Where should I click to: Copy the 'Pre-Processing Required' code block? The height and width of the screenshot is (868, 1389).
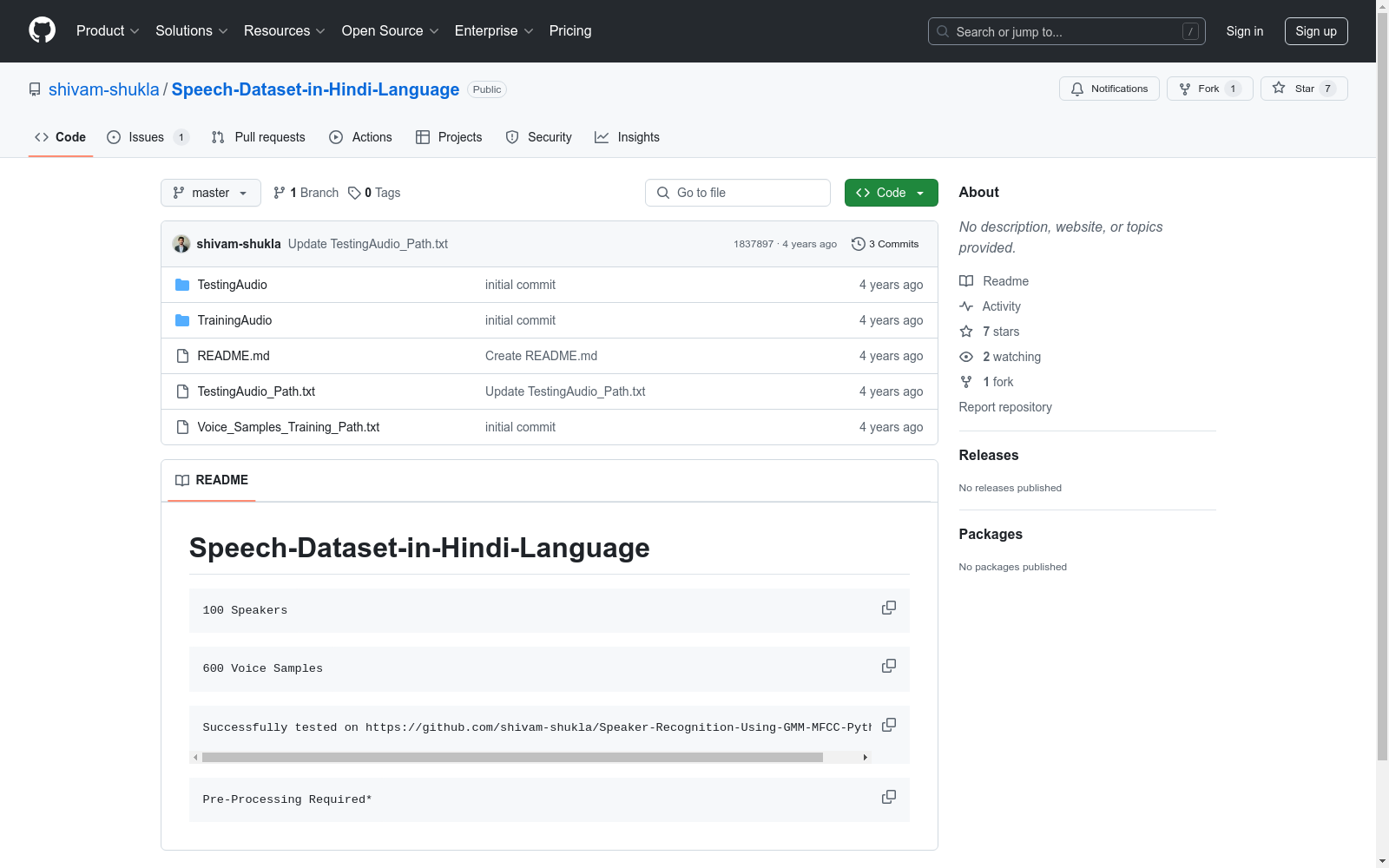tap(889, 797)
